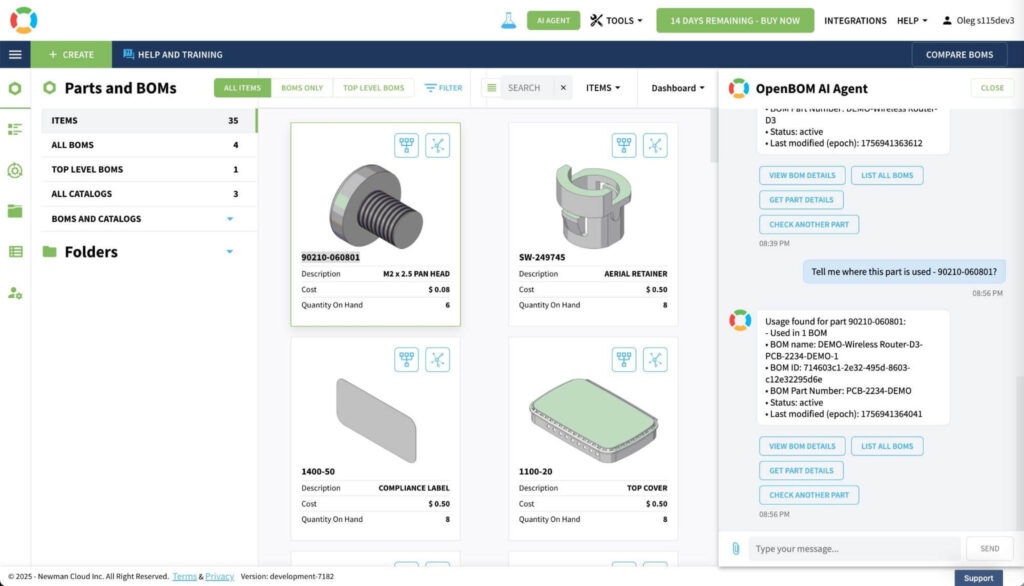Toggle the list layout icon beside search
This screenshot has height=586, width=1024.
(492, 88)
